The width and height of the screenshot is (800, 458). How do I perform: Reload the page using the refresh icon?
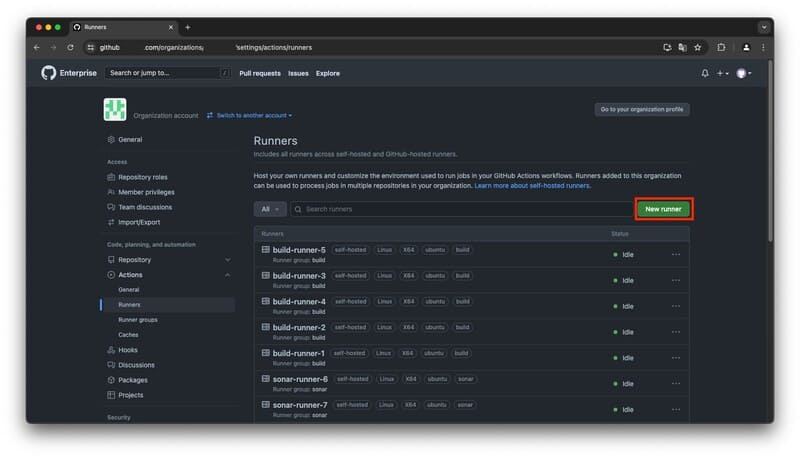click(70, 47)
